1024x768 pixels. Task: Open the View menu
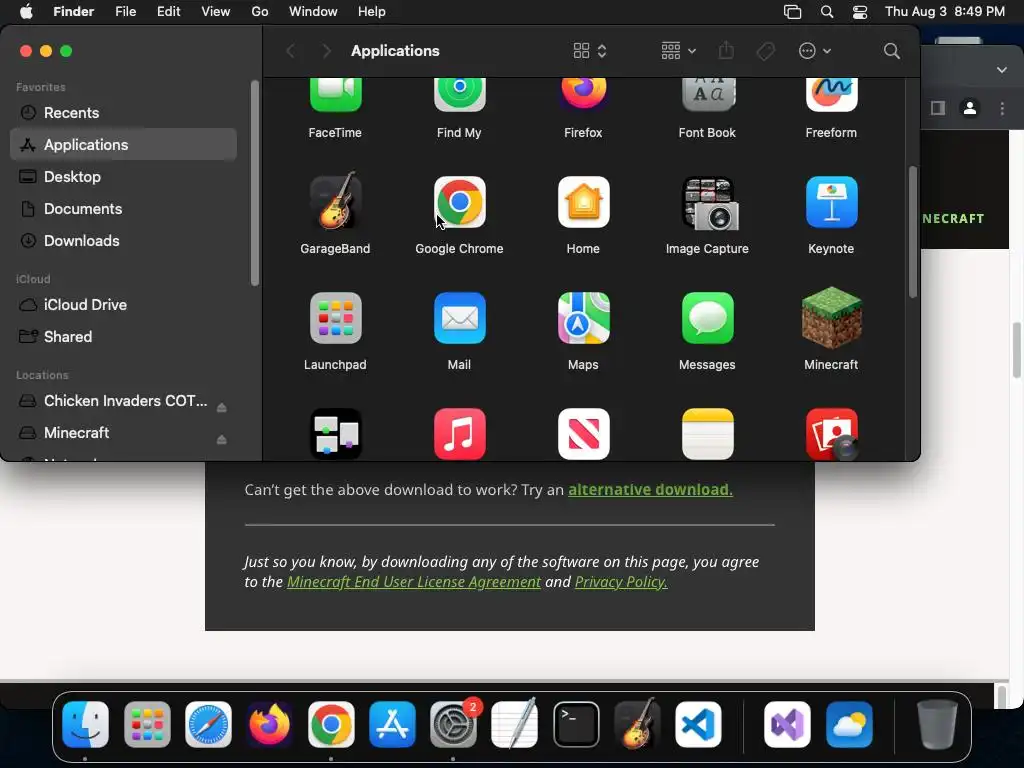coord(216,12)
